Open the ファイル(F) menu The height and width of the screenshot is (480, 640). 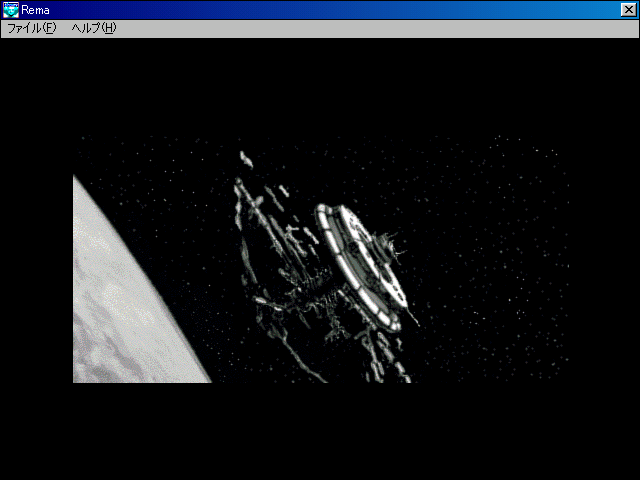[x=32, y=28]
